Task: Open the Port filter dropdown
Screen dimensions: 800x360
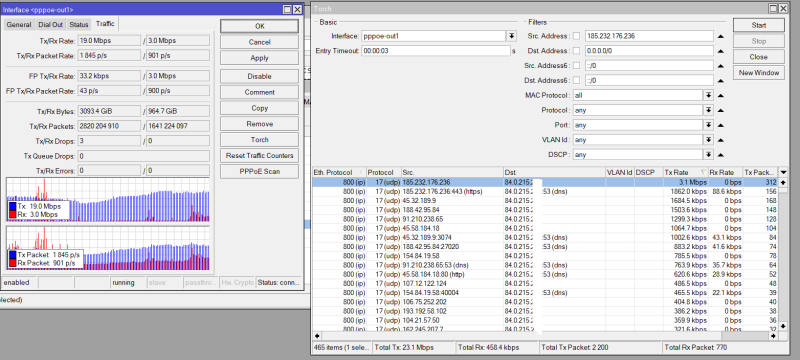Action: [x=709, y=125]
